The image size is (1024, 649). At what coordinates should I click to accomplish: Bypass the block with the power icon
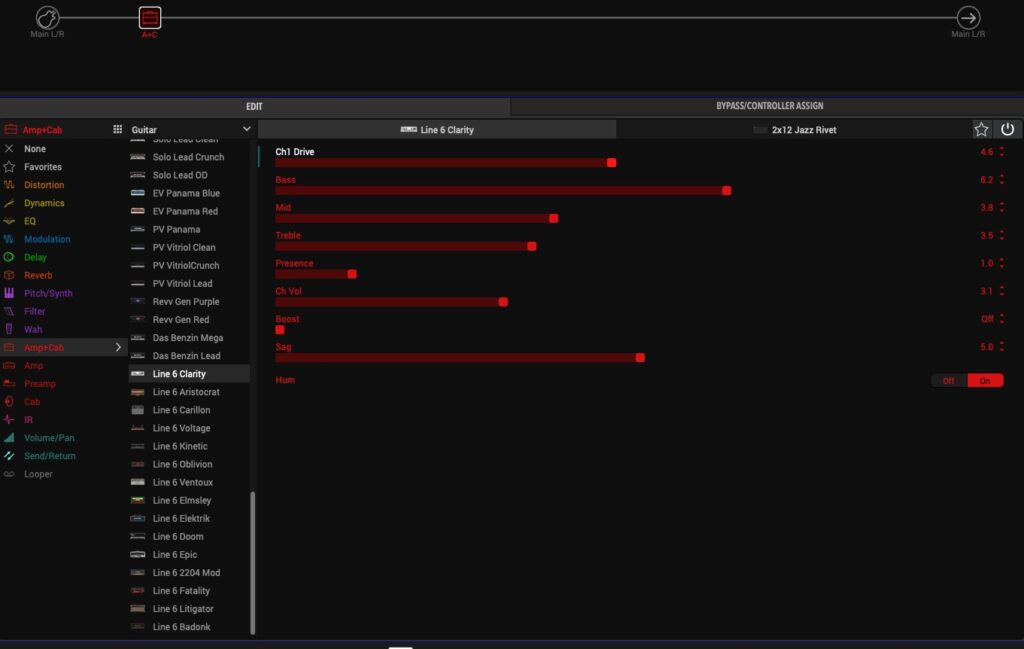pyautogui.click(x=1007, y=130)
